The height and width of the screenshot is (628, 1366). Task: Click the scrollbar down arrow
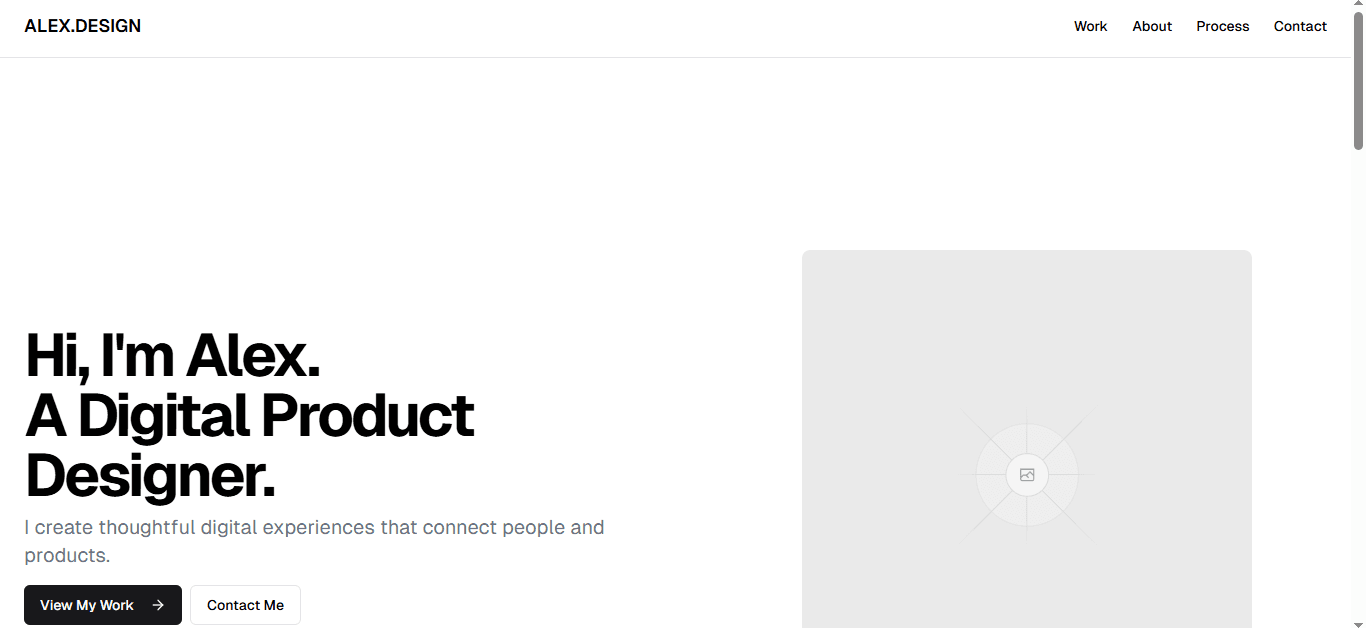pos(1358,621)
